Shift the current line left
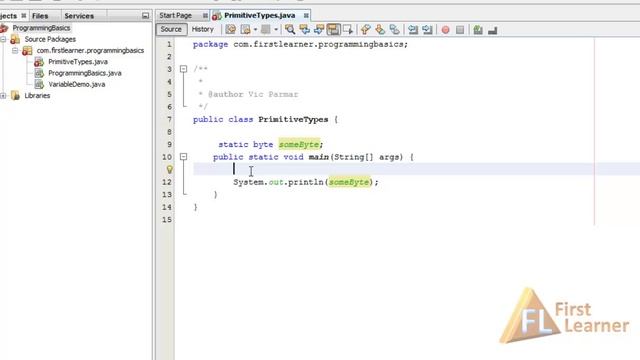The height and width of the screenshot is (360, 640). click(413, 29)
